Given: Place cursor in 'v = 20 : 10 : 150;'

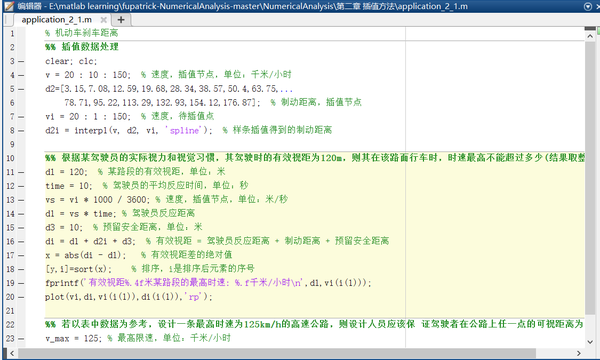Looking at the screenshot, I should pyautogui.click(x=88, y=75).
